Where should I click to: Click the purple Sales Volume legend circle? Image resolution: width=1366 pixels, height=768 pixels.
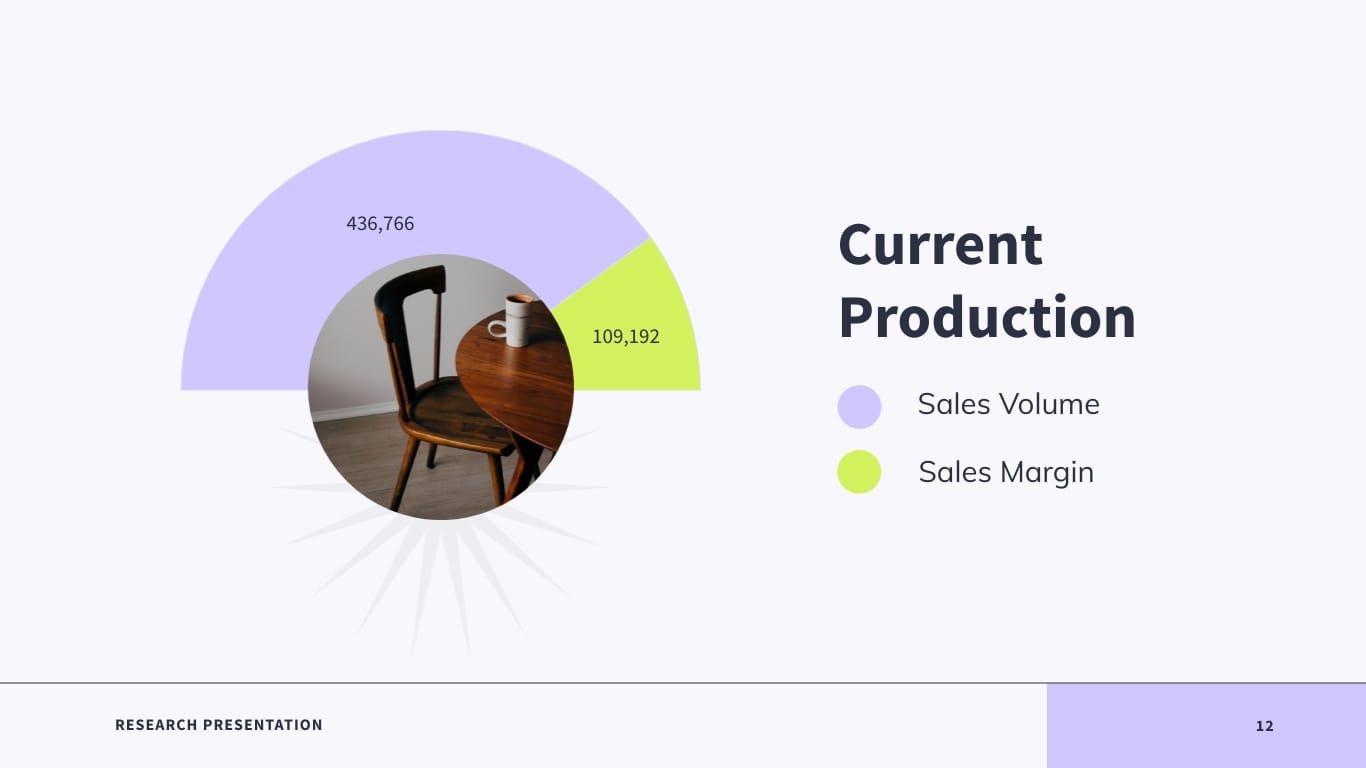tap(859, 406)
